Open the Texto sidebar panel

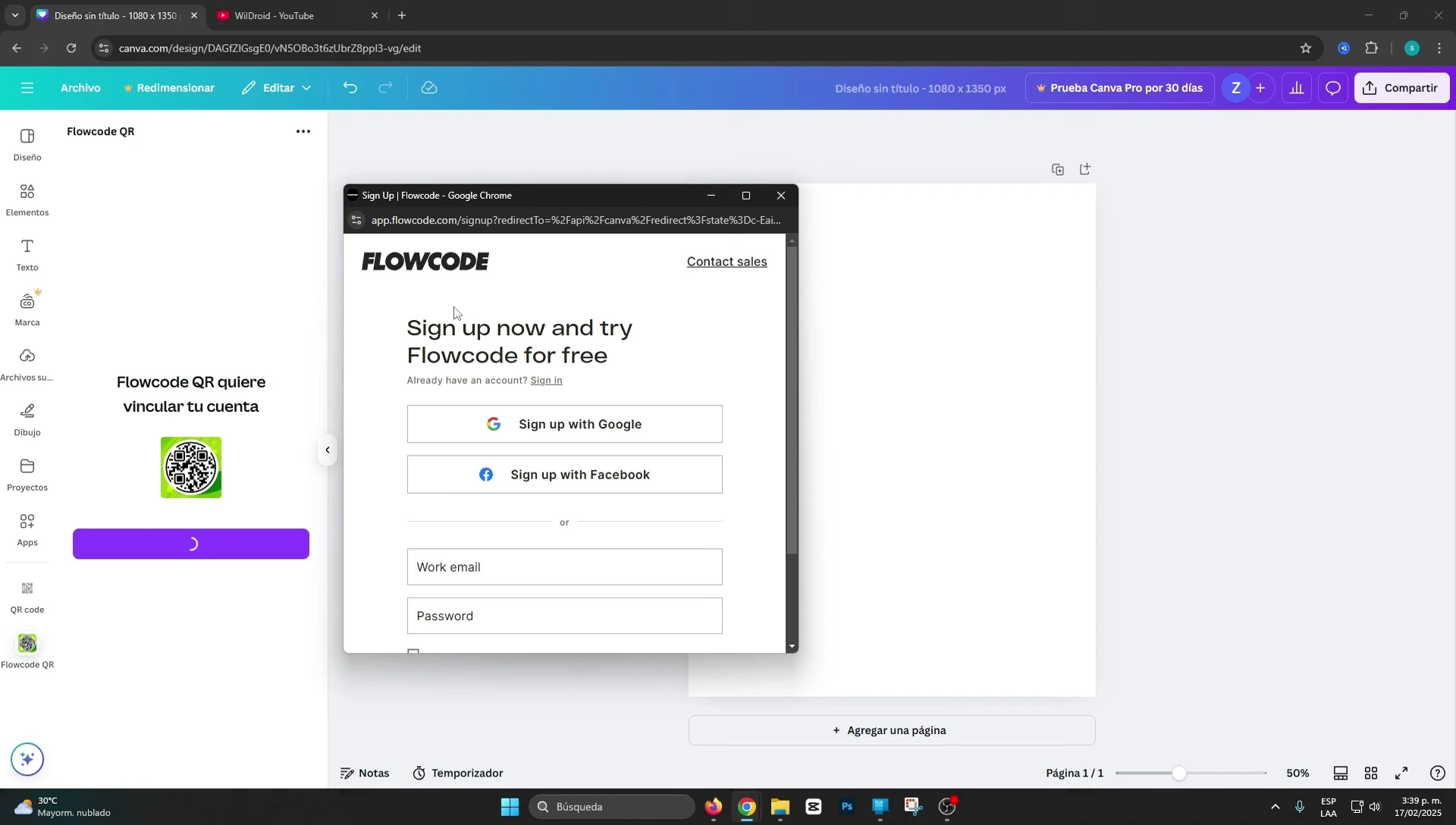click(x=27, y=255)
